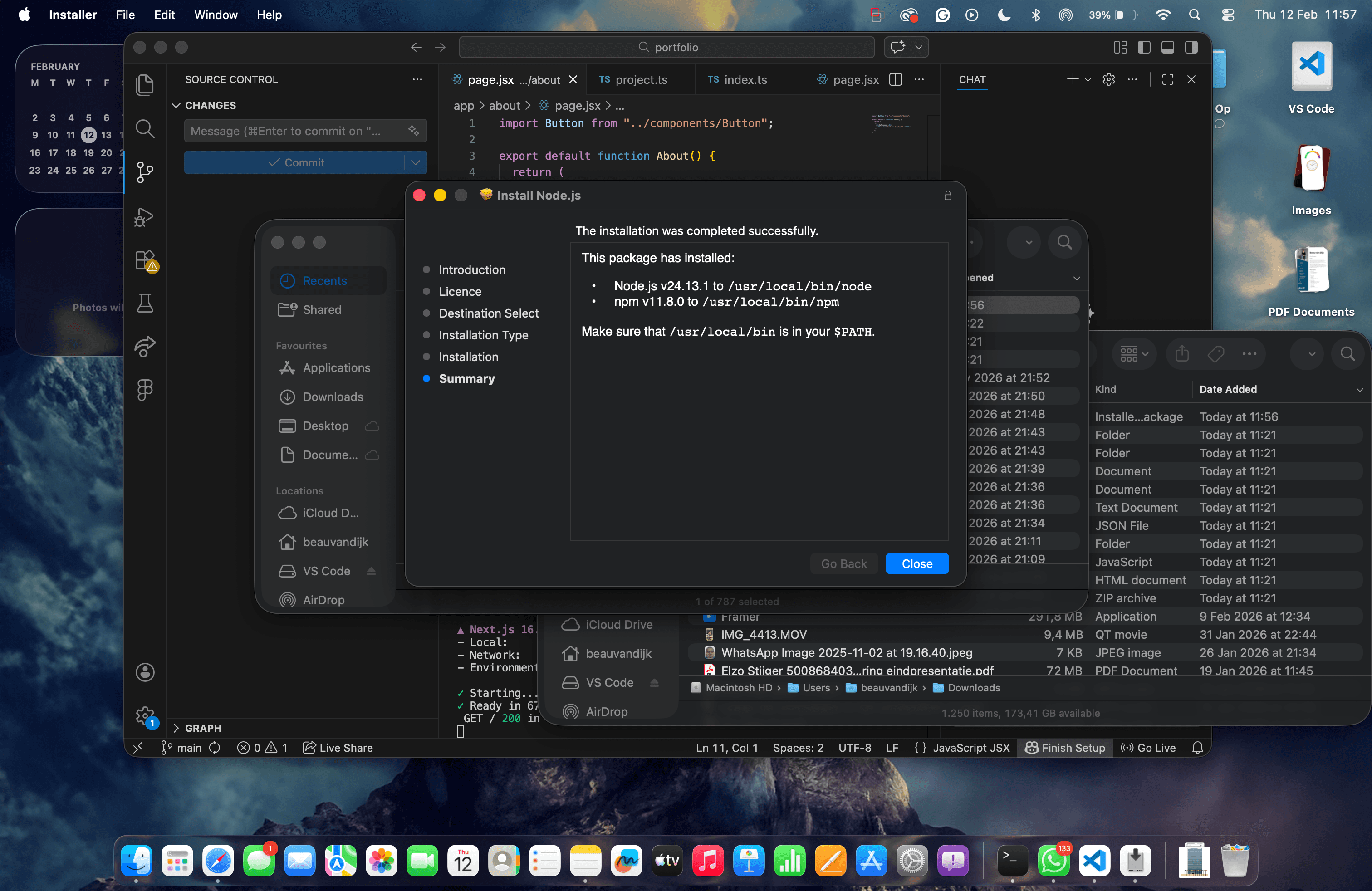
Task: Open Applications in Finder sidebar
Action: [328, 367]
